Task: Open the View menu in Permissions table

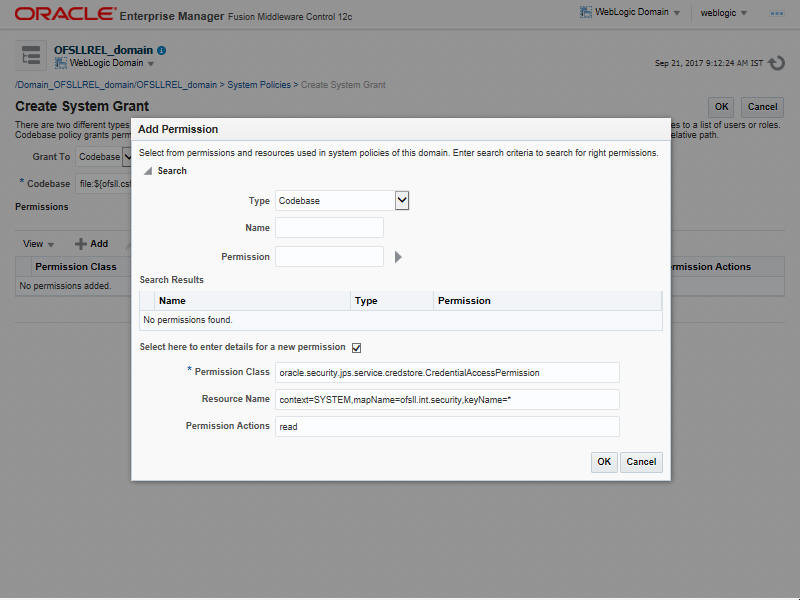Action: [x=38, y=244]
